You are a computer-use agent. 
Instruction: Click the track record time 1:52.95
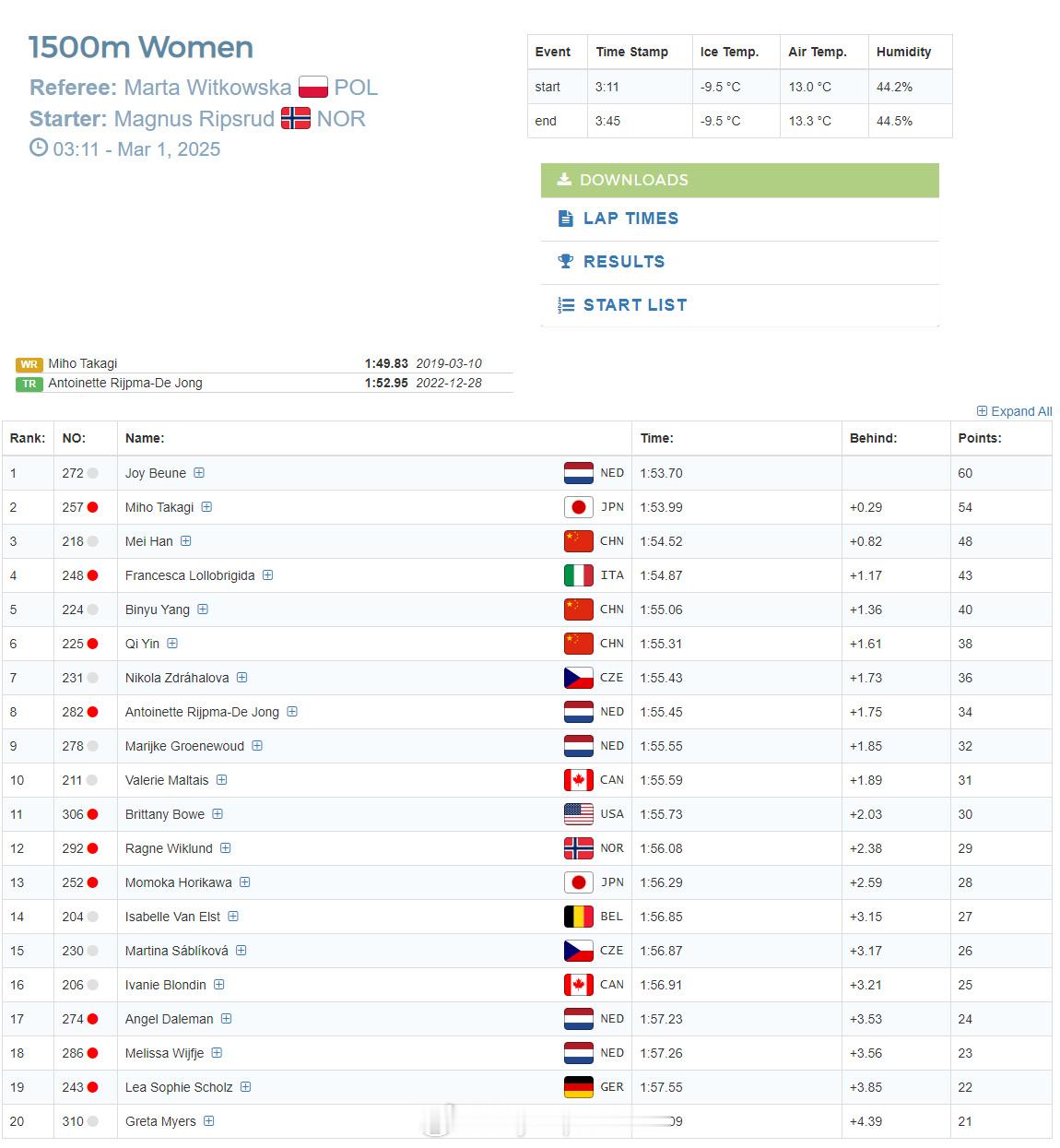pos(386,383)
